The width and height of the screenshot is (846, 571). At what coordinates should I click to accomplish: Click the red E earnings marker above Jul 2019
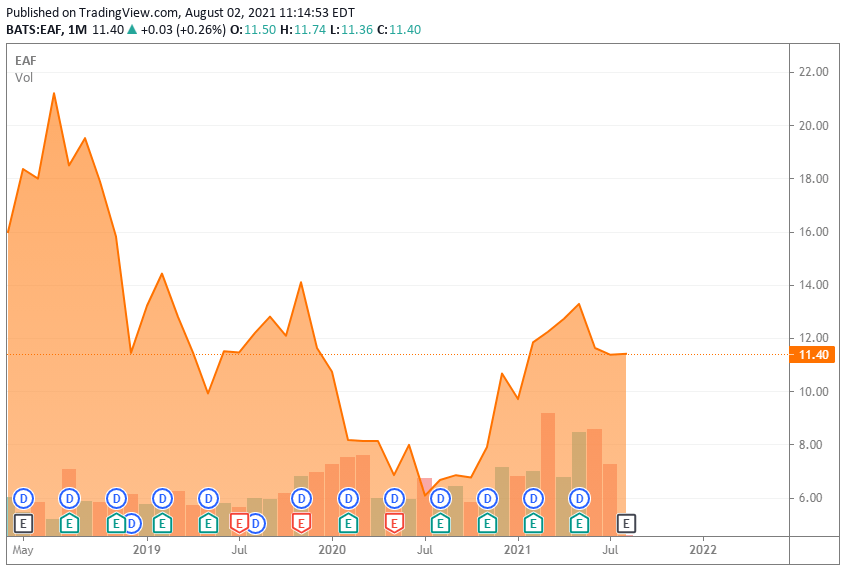coord(239,523)
